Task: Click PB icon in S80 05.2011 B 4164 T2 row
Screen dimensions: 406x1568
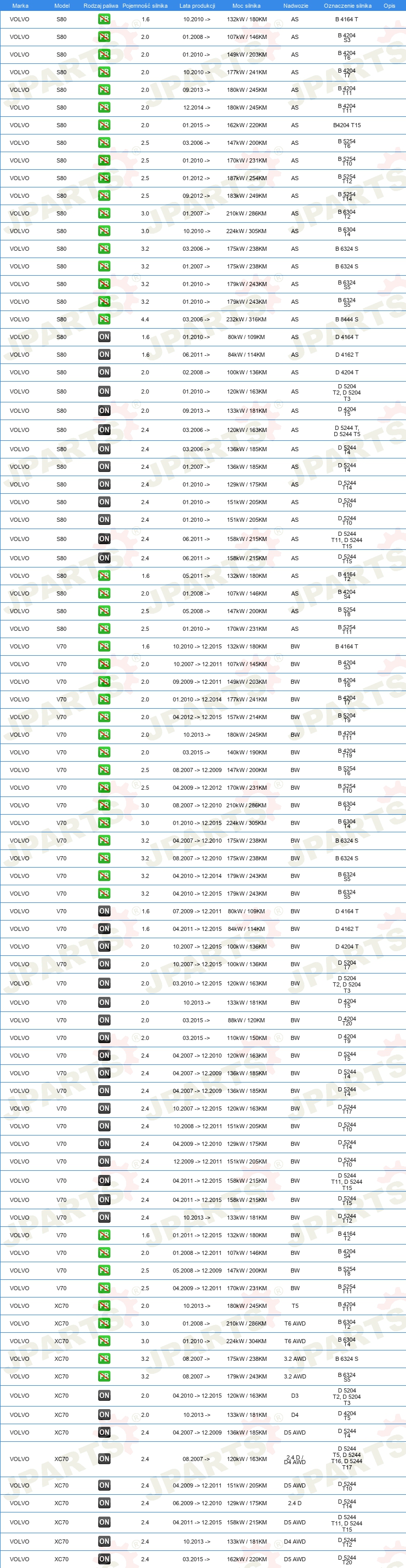Action: pos(104,575)
